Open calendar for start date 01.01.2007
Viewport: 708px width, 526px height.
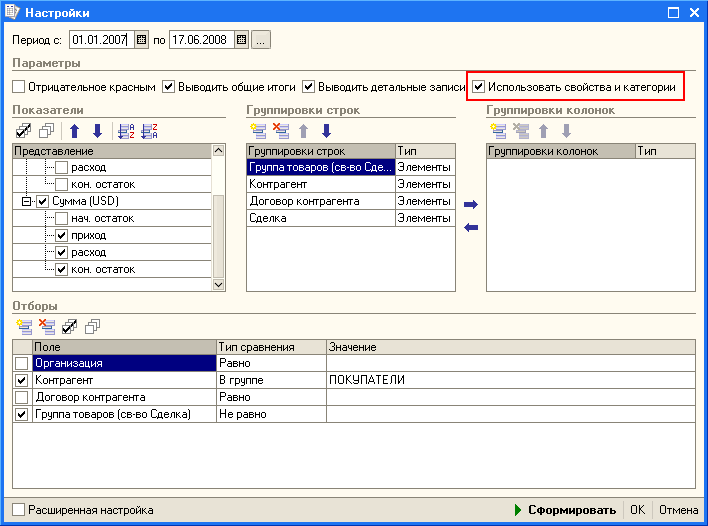coord(141,40)
